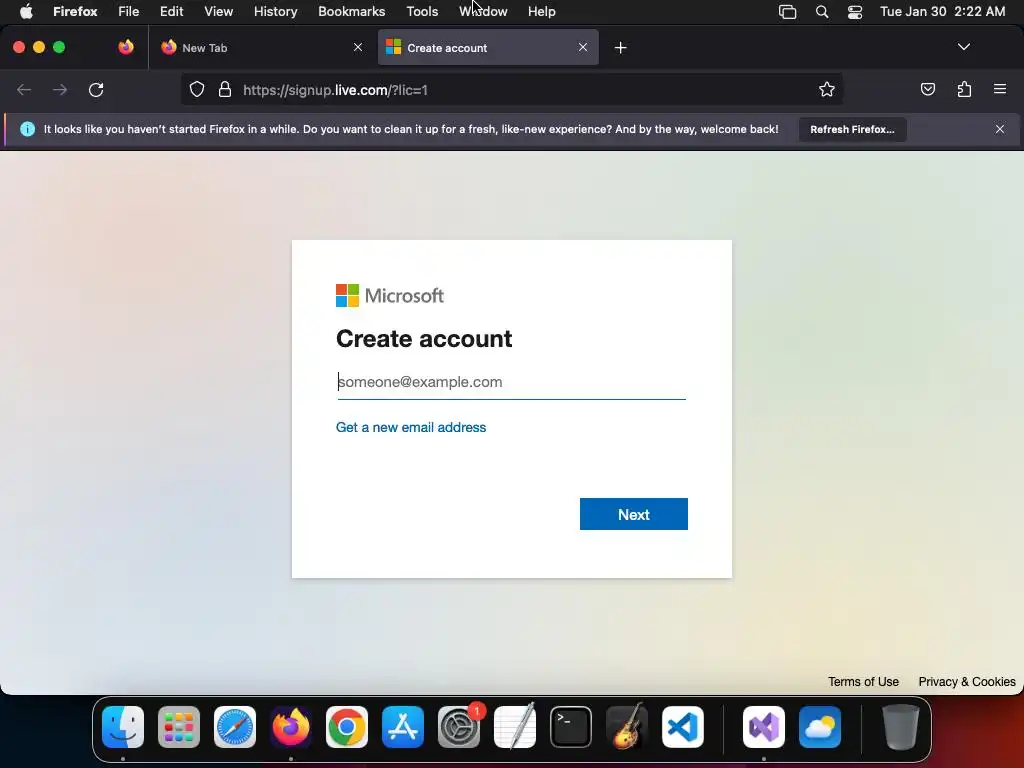This screenshot has height=768, width=1024.
Task: Open the Firefox View pinned tab icon
Action: click(x=126, y=47)
